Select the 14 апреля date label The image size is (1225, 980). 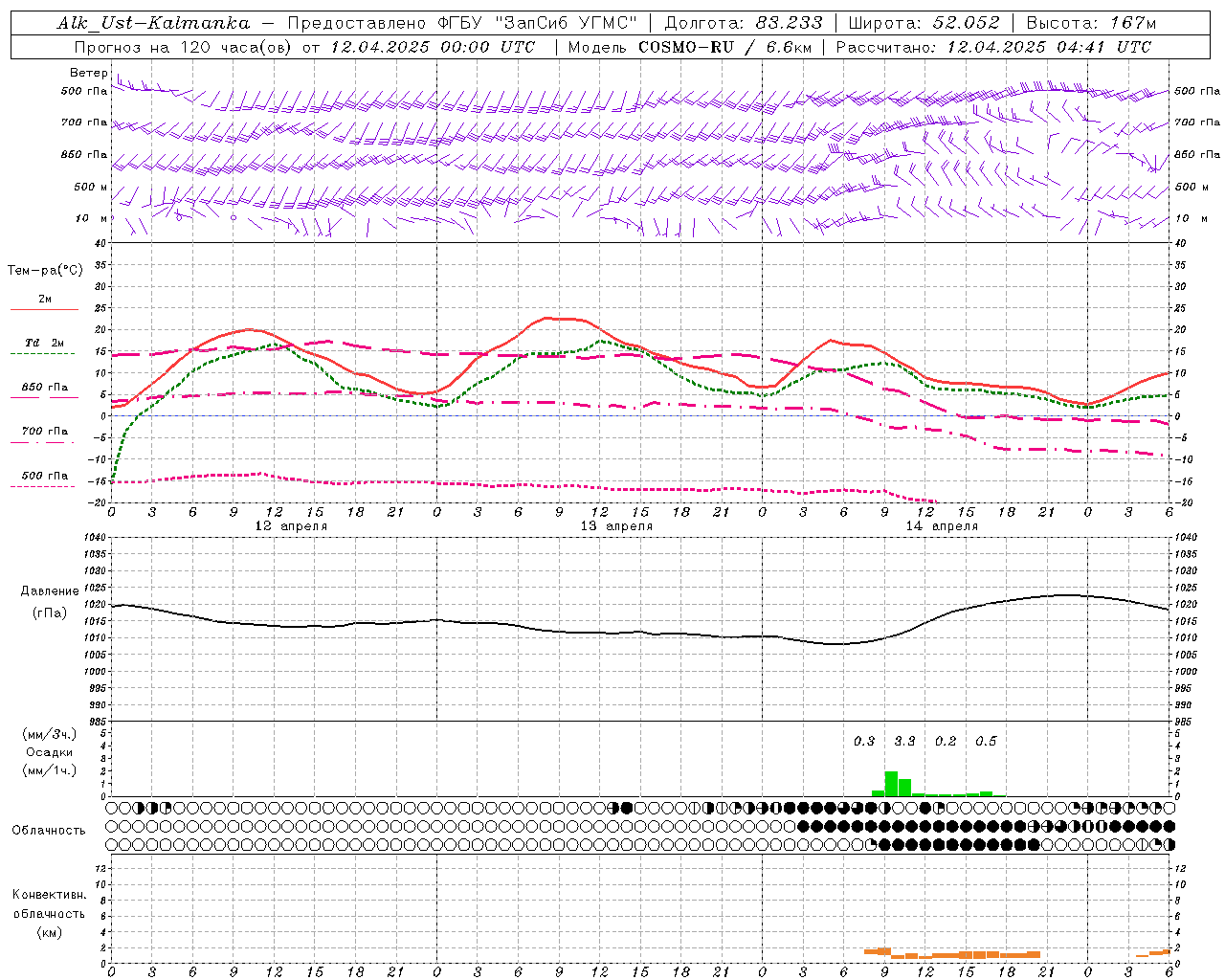coord(942,526)
